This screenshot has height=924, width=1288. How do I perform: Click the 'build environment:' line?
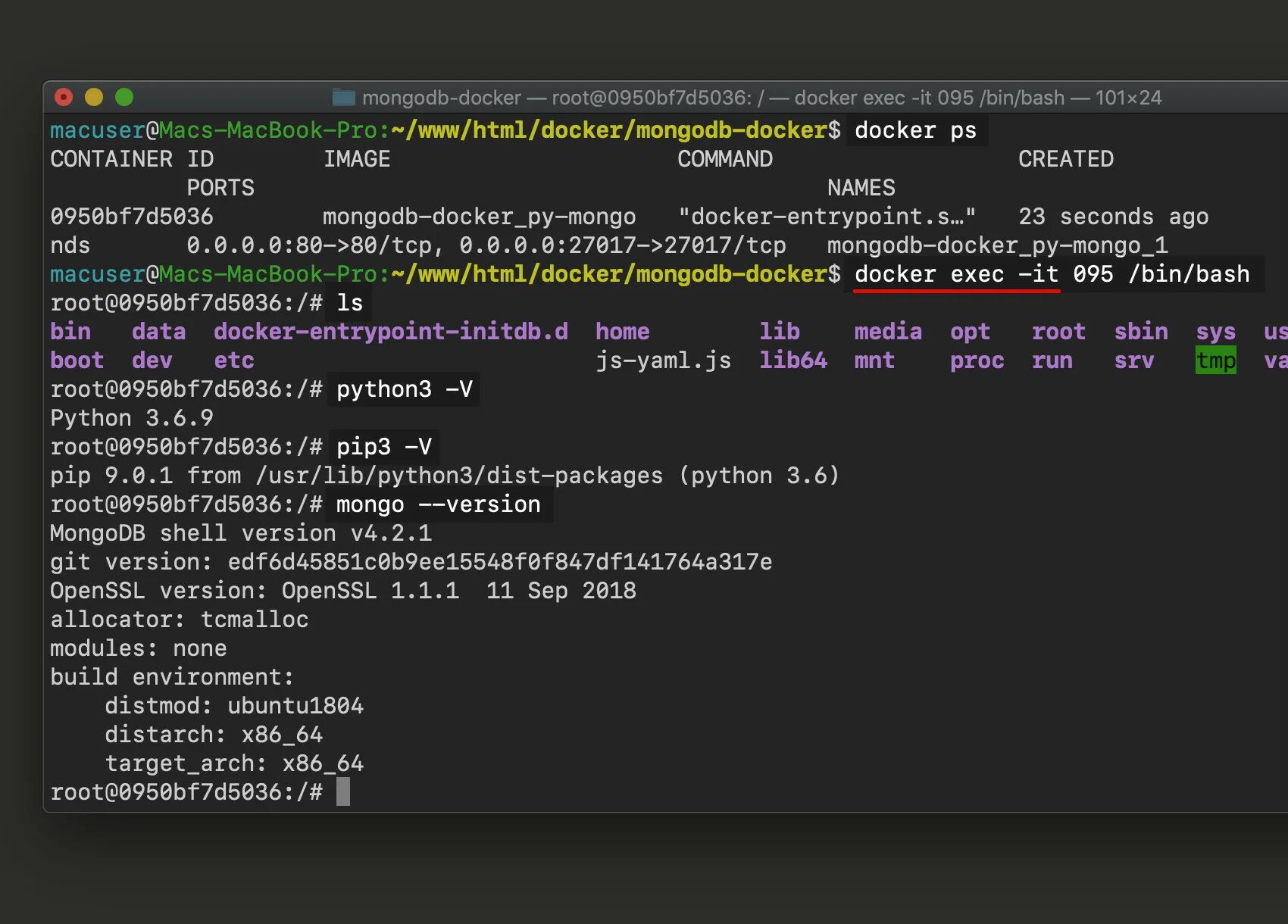[172, 677]
